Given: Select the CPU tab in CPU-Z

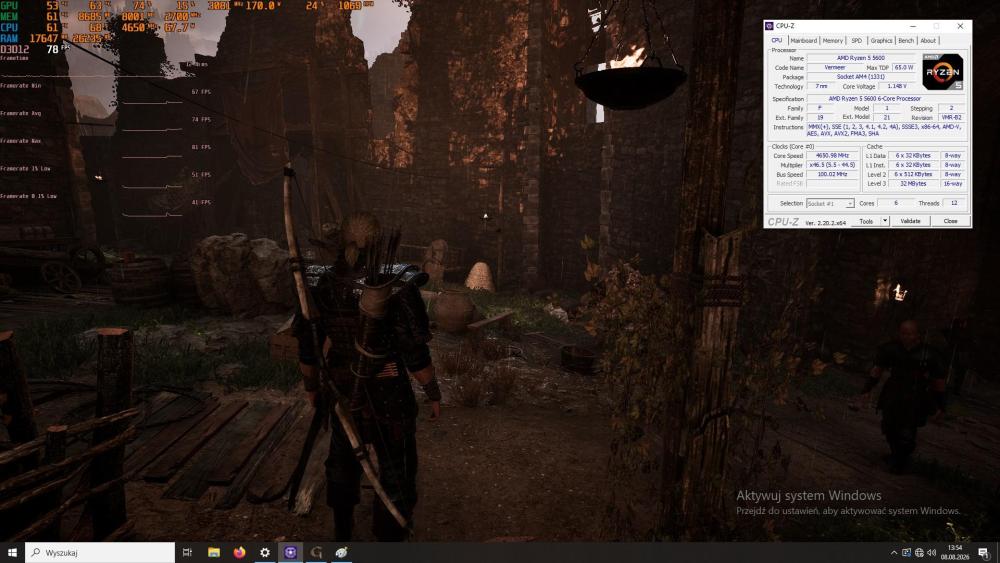Looking at the screenshot, I should (777, 40).
